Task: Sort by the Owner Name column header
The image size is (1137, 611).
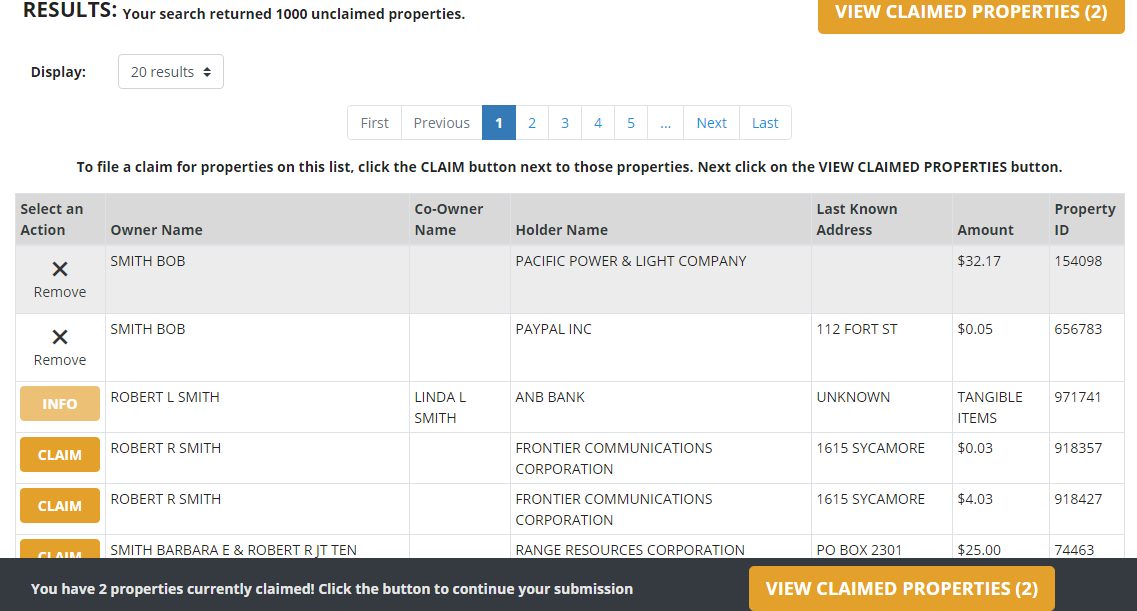Action: pos(156,229)
